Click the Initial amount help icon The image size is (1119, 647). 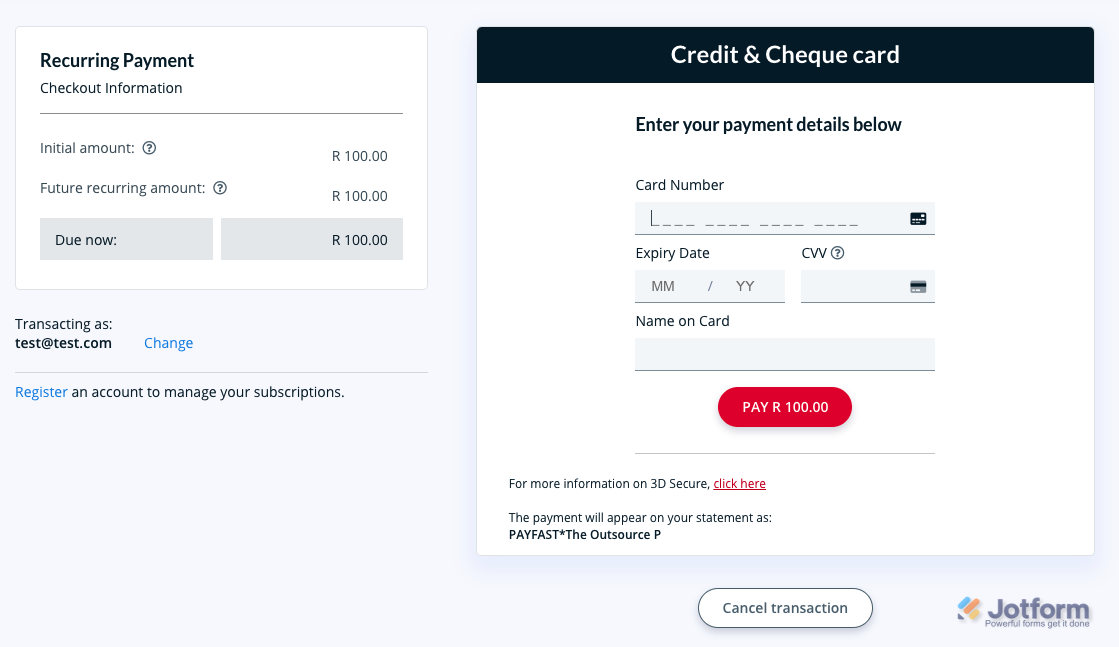149,148
